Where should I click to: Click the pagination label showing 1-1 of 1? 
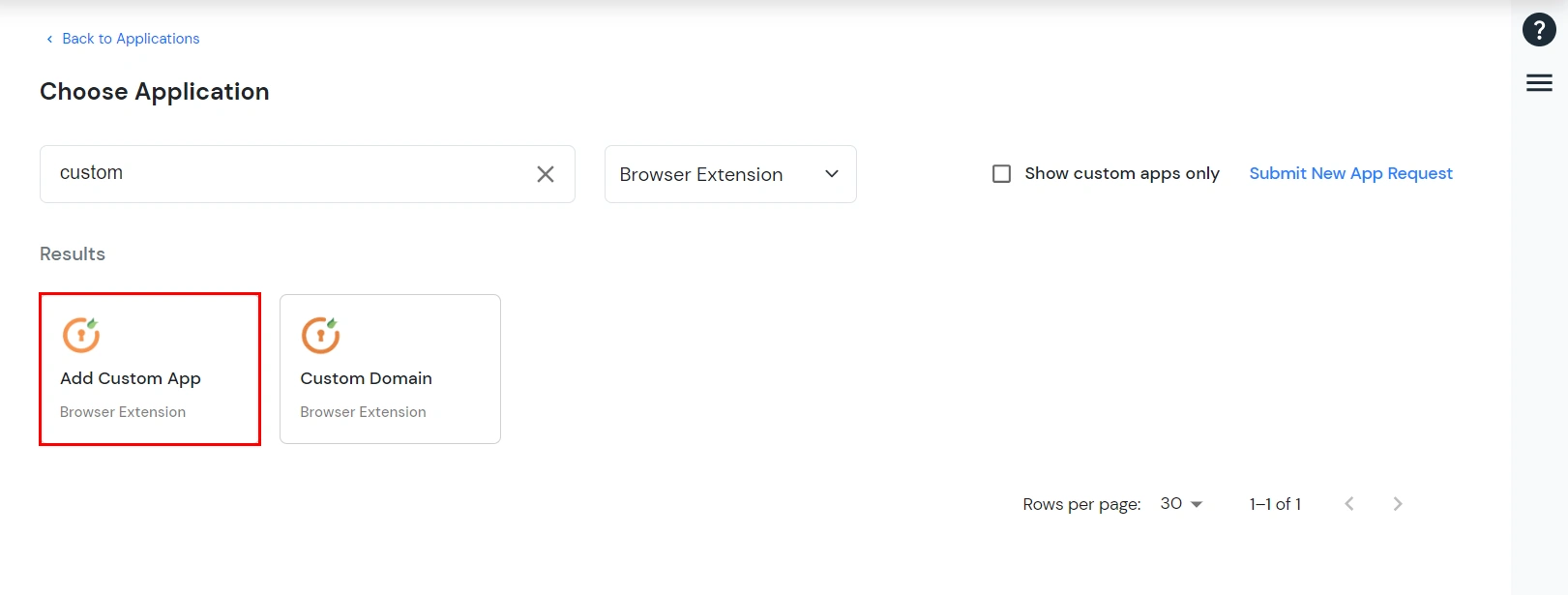[x=1274, y=503]
